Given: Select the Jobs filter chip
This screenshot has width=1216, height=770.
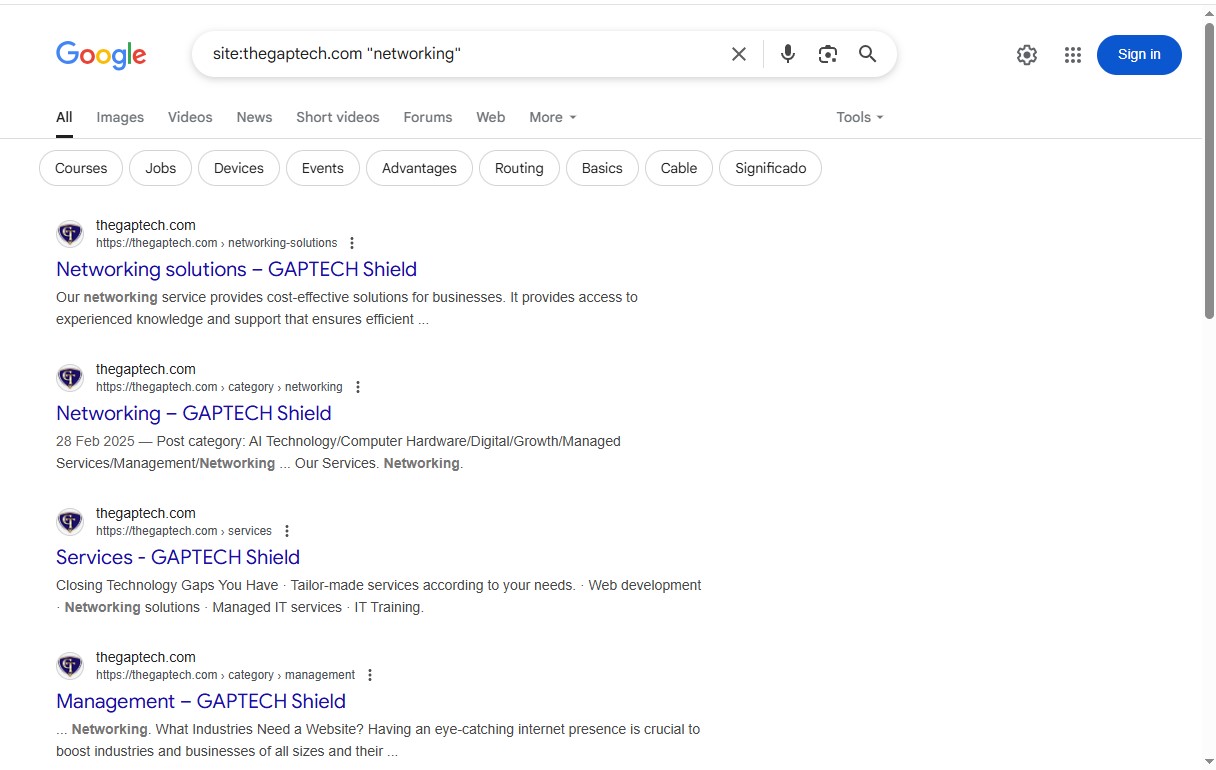Looking at the screenshot, I should (161, 168).
